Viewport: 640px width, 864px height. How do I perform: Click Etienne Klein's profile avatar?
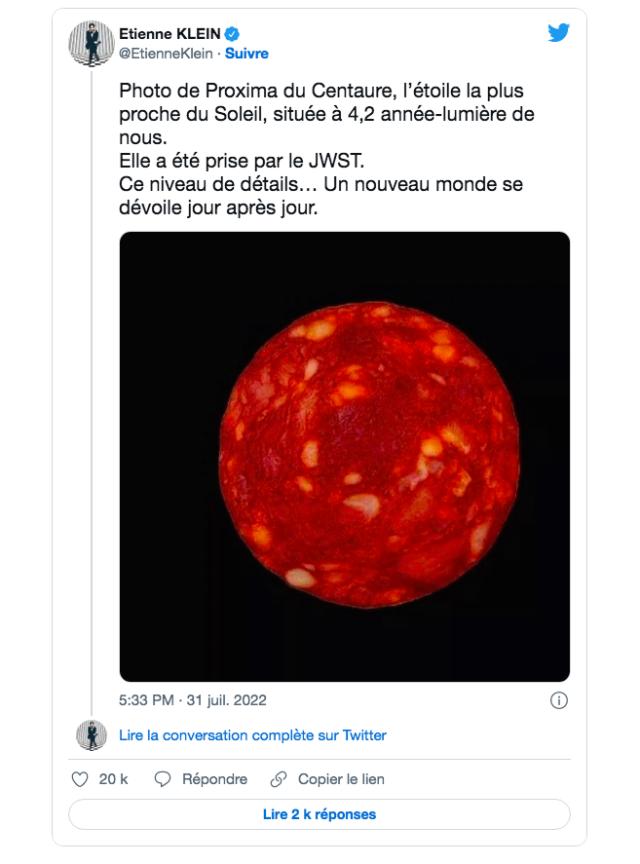point(89,39)
